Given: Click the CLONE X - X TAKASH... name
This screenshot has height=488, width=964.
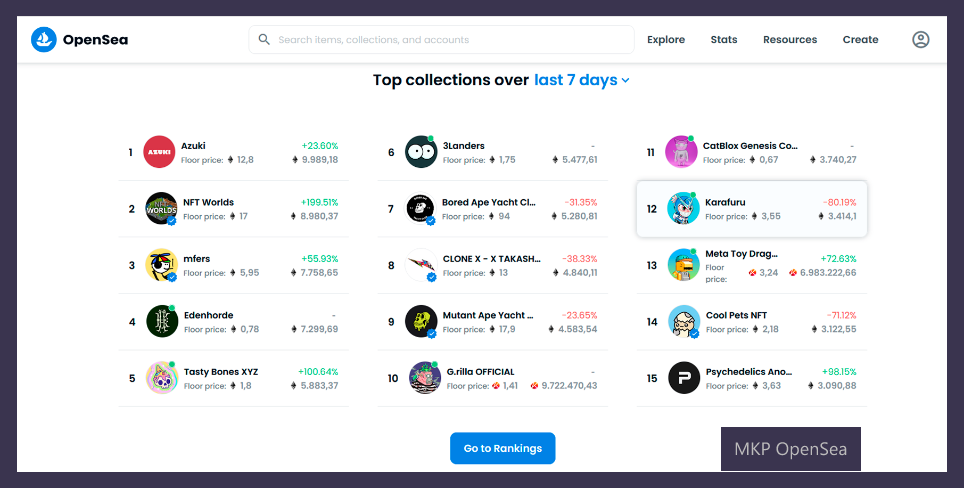Looking at the screenshot, I should [x=492, y=259].
